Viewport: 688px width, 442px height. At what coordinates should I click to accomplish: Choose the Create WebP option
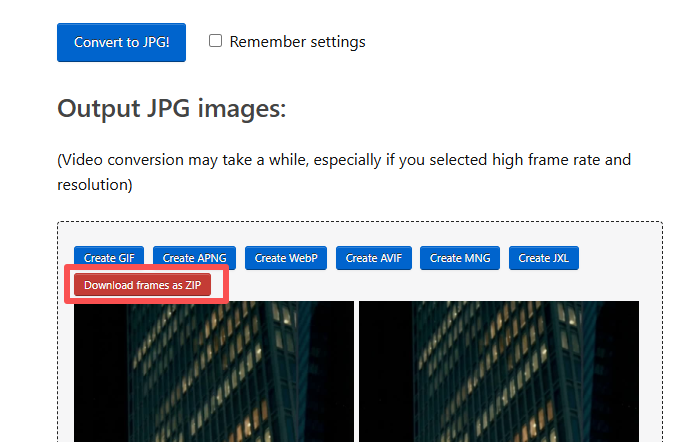[285, 258]
